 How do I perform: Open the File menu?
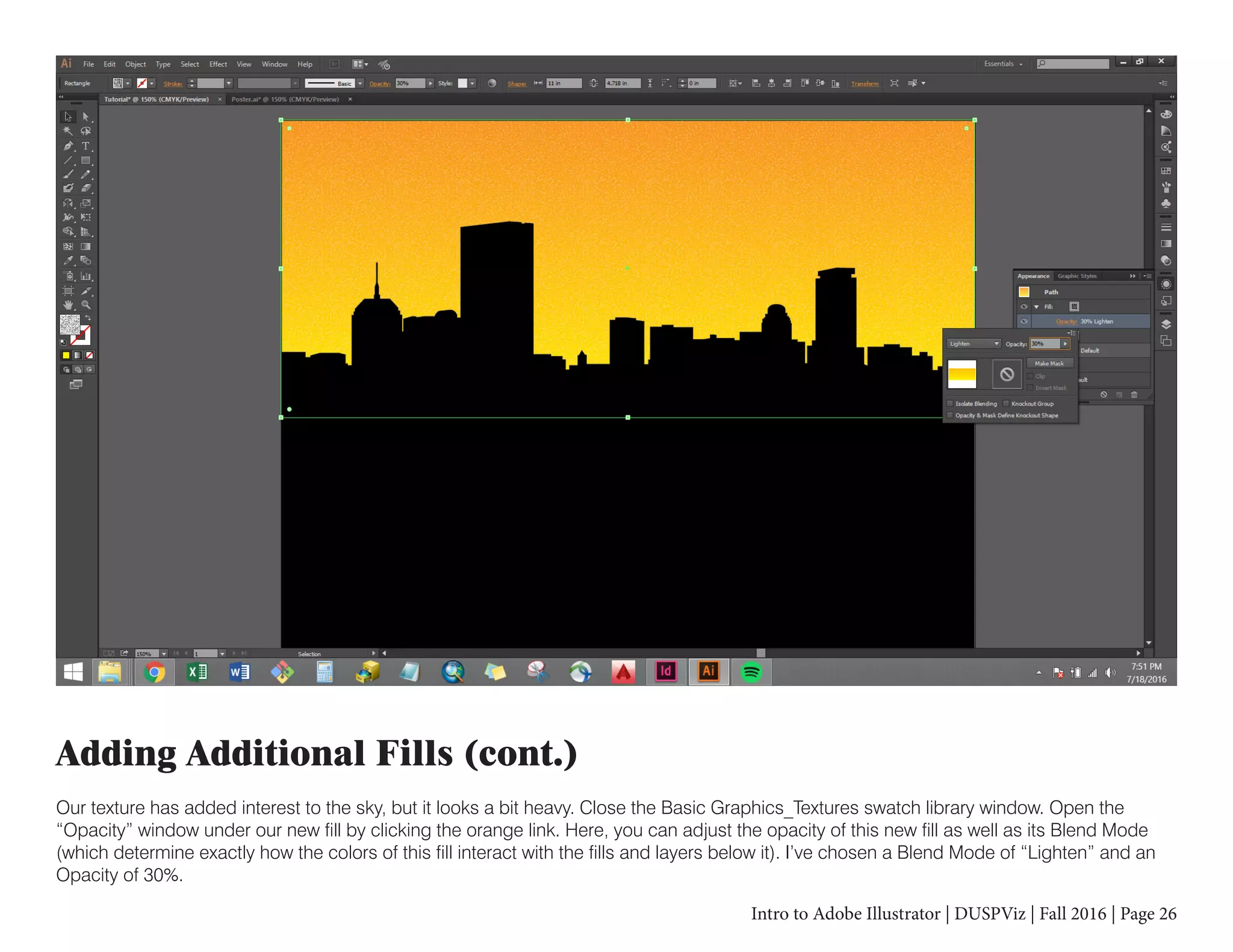pyautogui.click(x=89, y=64)
